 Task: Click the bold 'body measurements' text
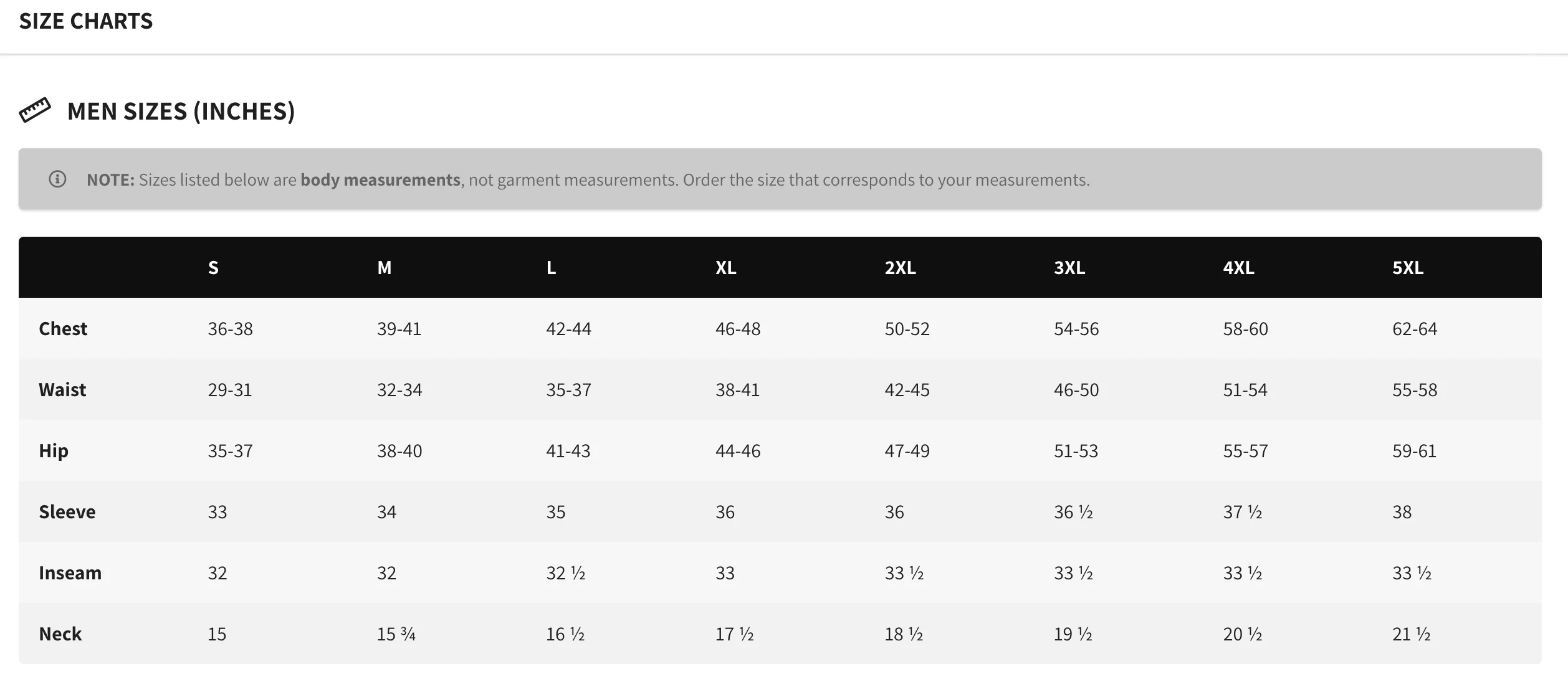[380, 180]
